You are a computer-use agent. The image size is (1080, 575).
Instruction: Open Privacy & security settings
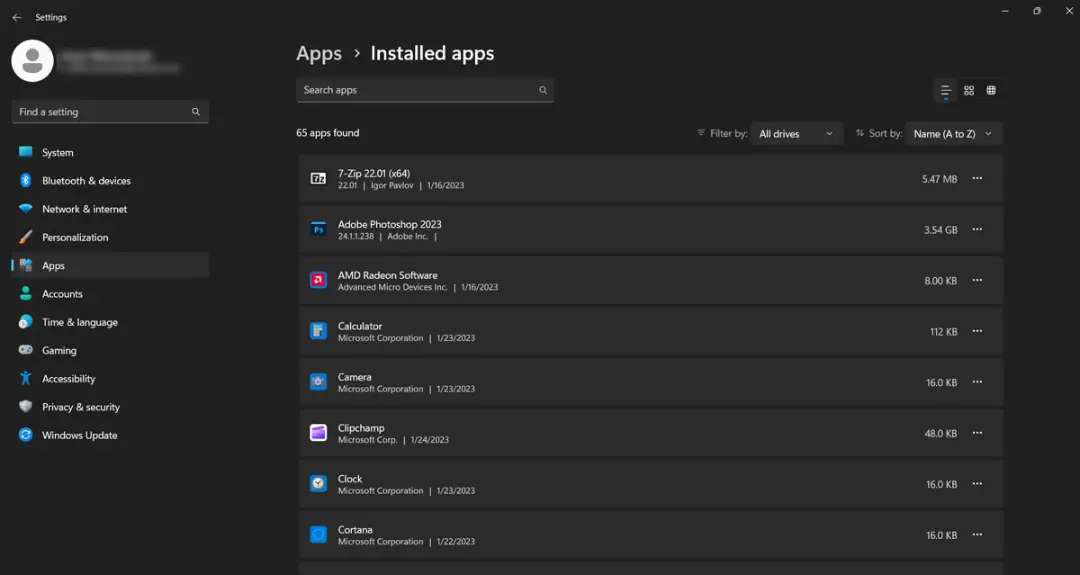(x=110, y=406)
